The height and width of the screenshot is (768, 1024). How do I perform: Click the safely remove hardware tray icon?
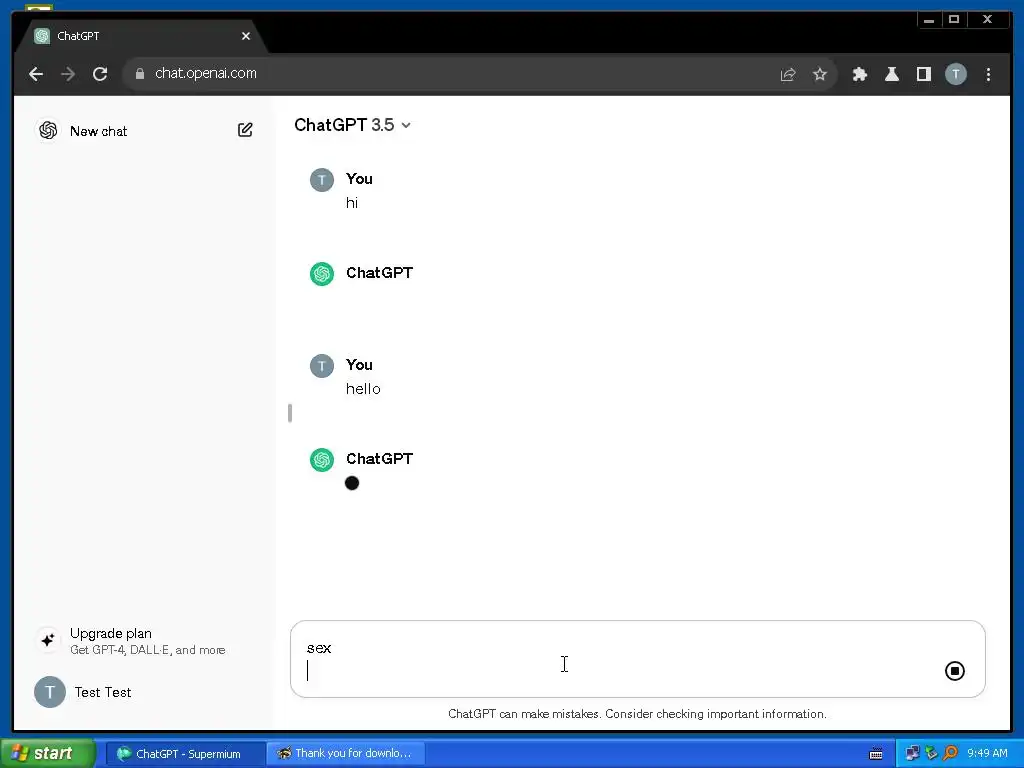[x=931, y=754]
